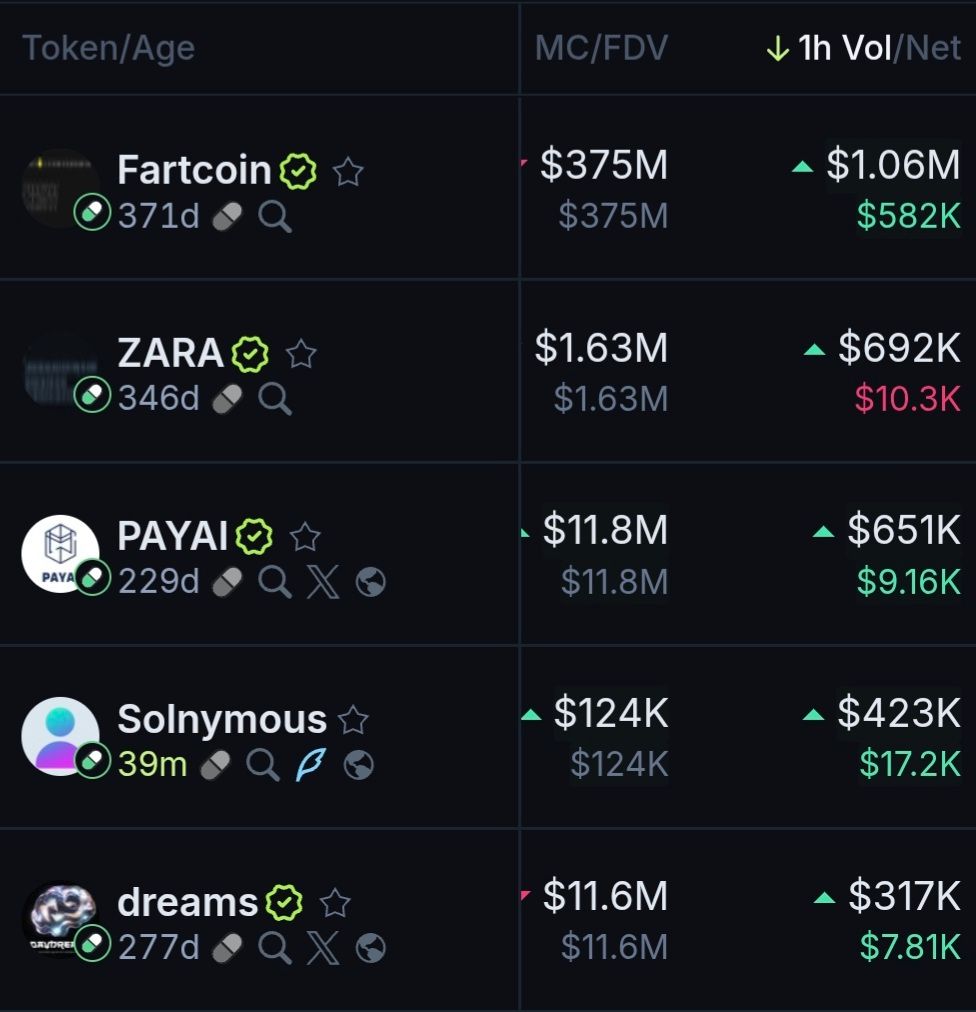This screenshot has width=976, height=1012.
Task: Sort the table by MC/FDV column
Action: click(601, 49)
